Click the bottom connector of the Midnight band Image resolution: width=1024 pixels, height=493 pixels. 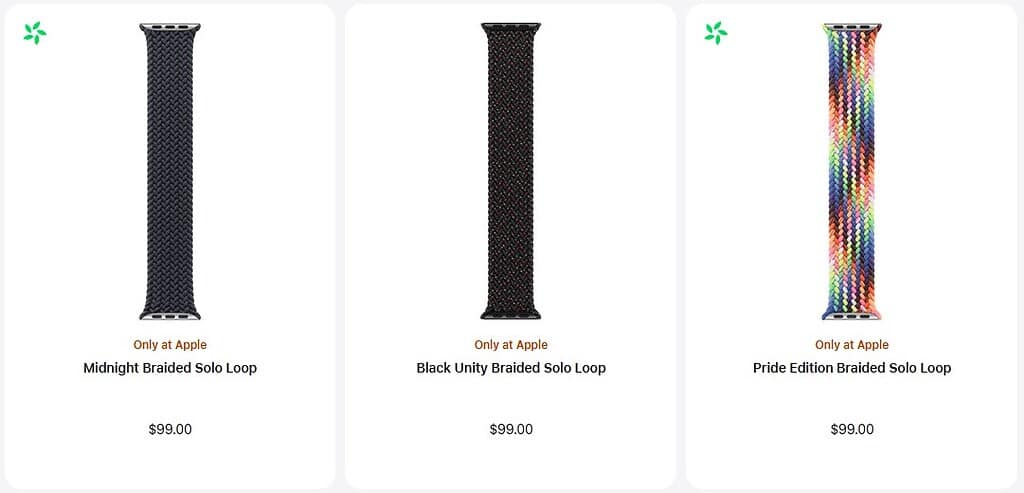tap(170, 314)
